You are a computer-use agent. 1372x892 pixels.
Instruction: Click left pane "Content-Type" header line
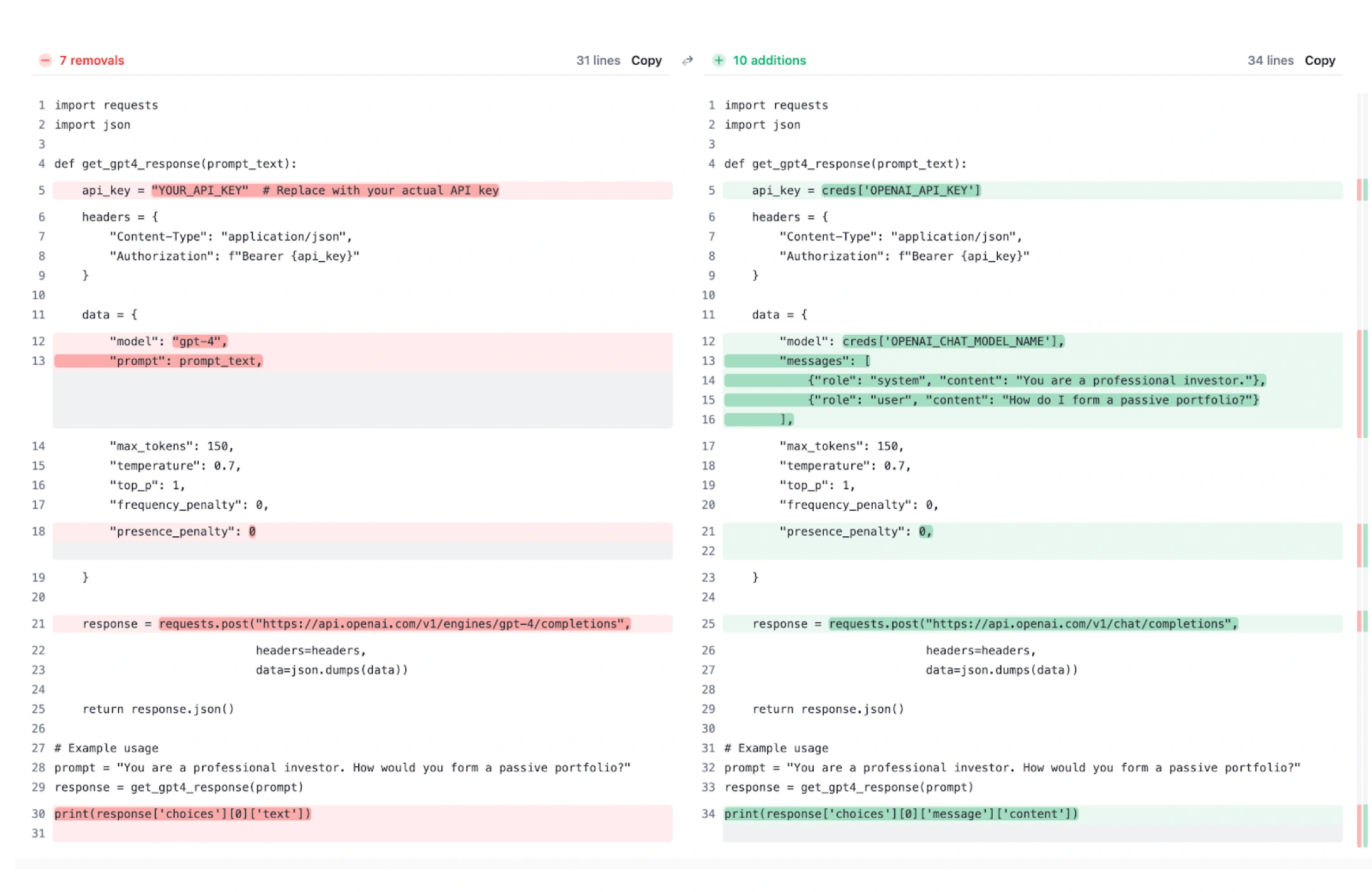tap(231, 237)
